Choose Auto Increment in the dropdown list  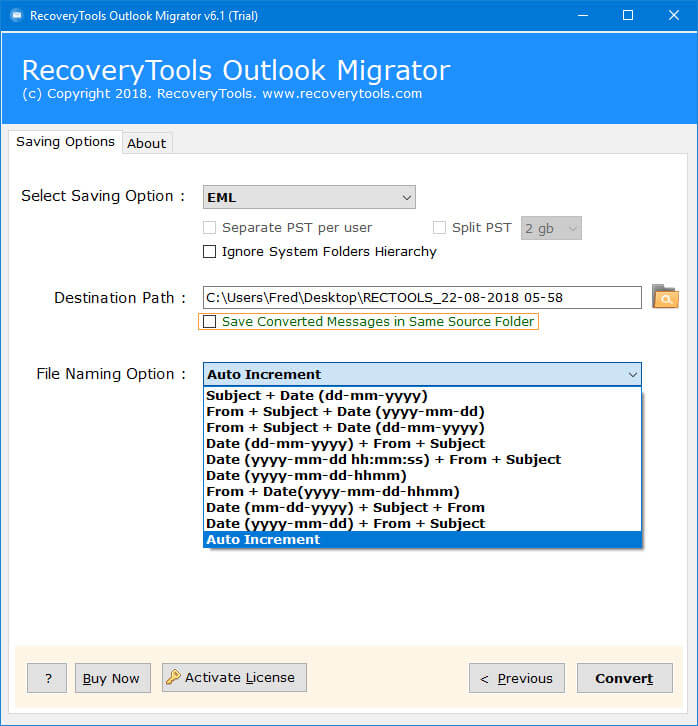(x=422, y=539)
